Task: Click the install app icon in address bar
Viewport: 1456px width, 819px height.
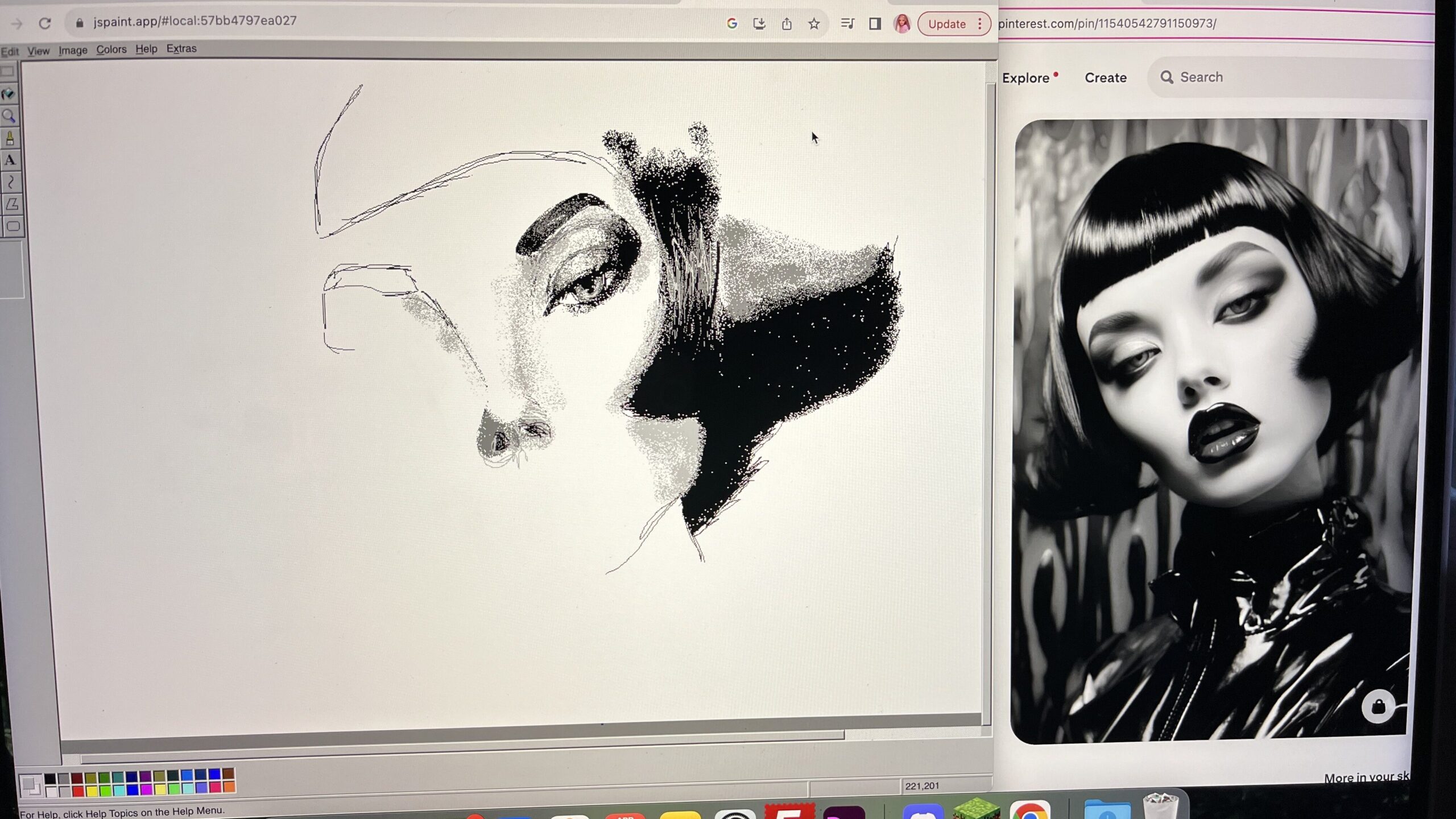Action: [759, 24]
